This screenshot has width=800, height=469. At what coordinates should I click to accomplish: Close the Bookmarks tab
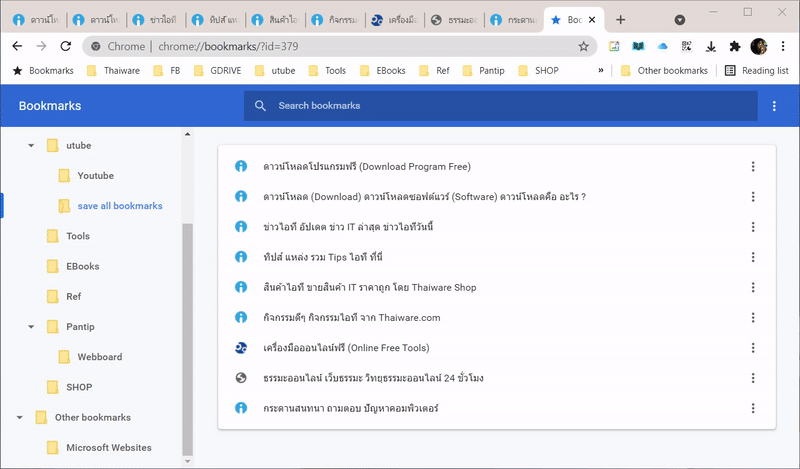tap(592, 20)
